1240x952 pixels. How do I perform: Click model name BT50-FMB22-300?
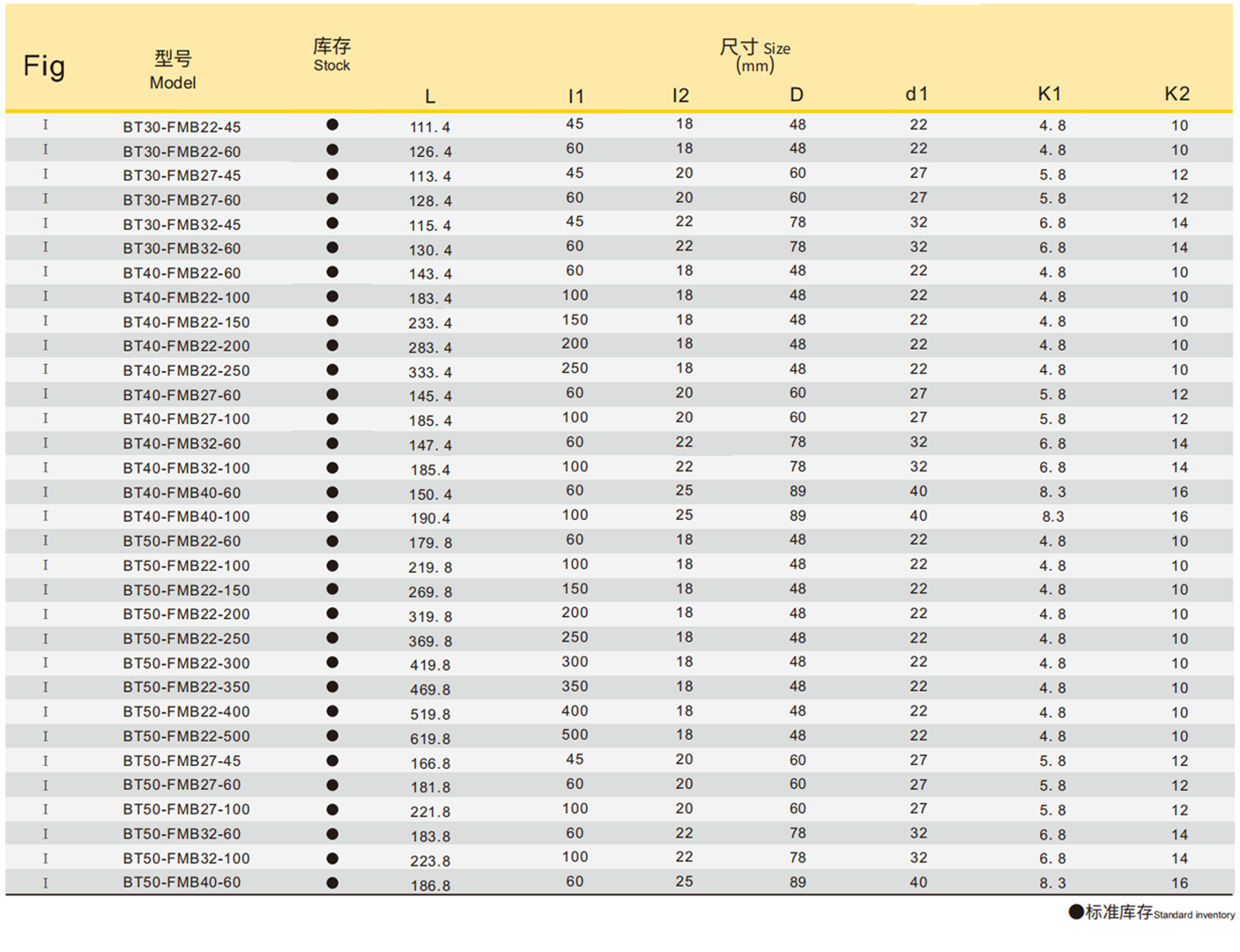(186, 664)
